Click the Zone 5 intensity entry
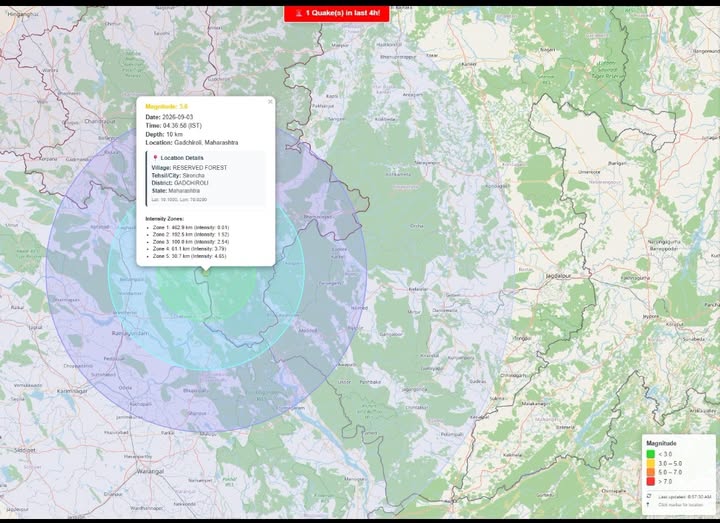Image resolution: width=720 pixels, height=523 pixels. [189, 256]
